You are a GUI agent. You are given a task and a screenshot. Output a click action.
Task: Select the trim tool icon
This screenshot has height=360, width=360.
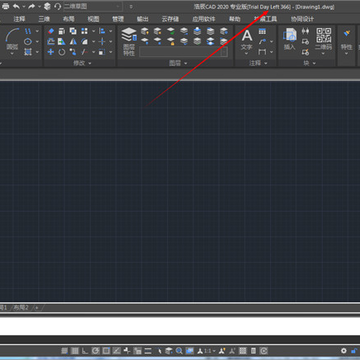point(84,52)
